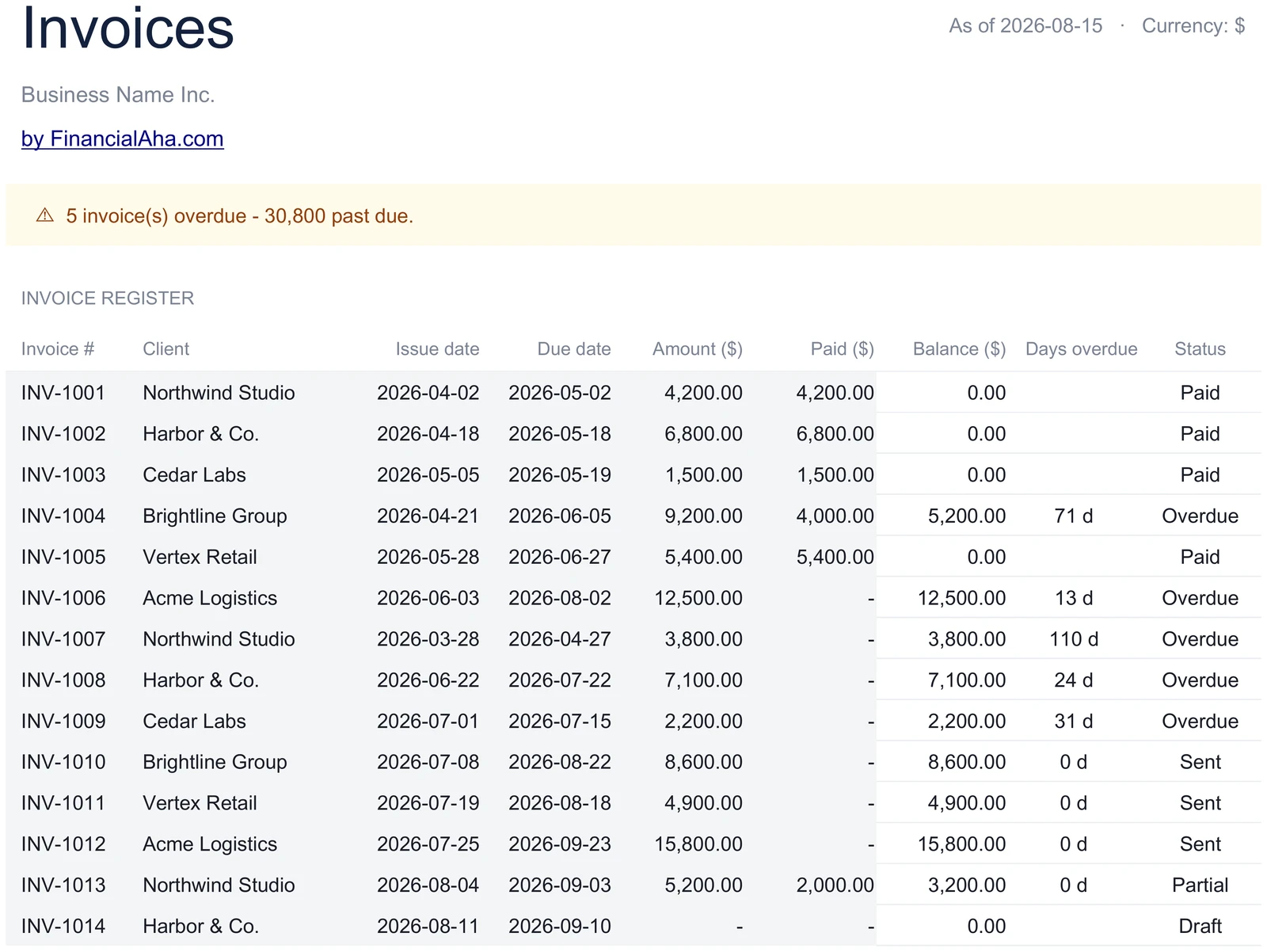Image resolution: width=1267 pixels, height=952 pixels.
Task: Click the 'Issue date' column header
Action: click(x=437, y=349)
